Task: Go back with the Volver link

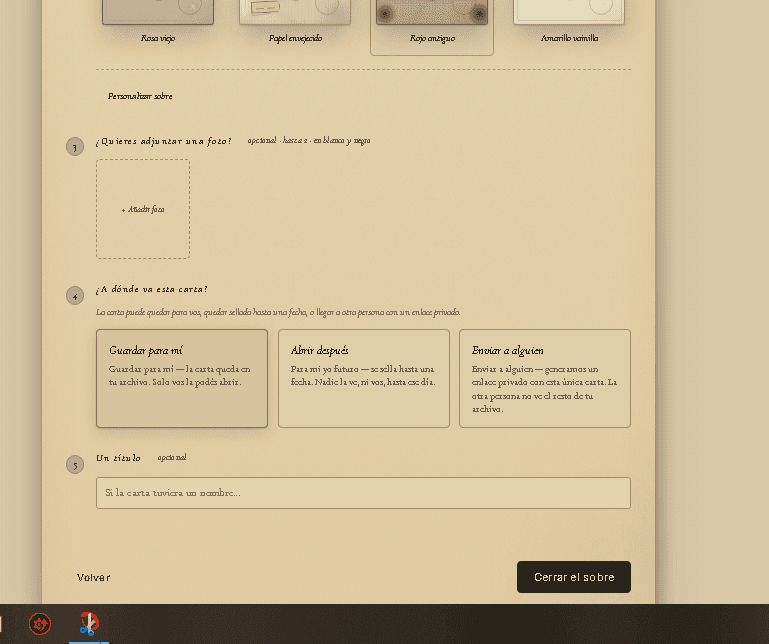Action: coord(93,577)
